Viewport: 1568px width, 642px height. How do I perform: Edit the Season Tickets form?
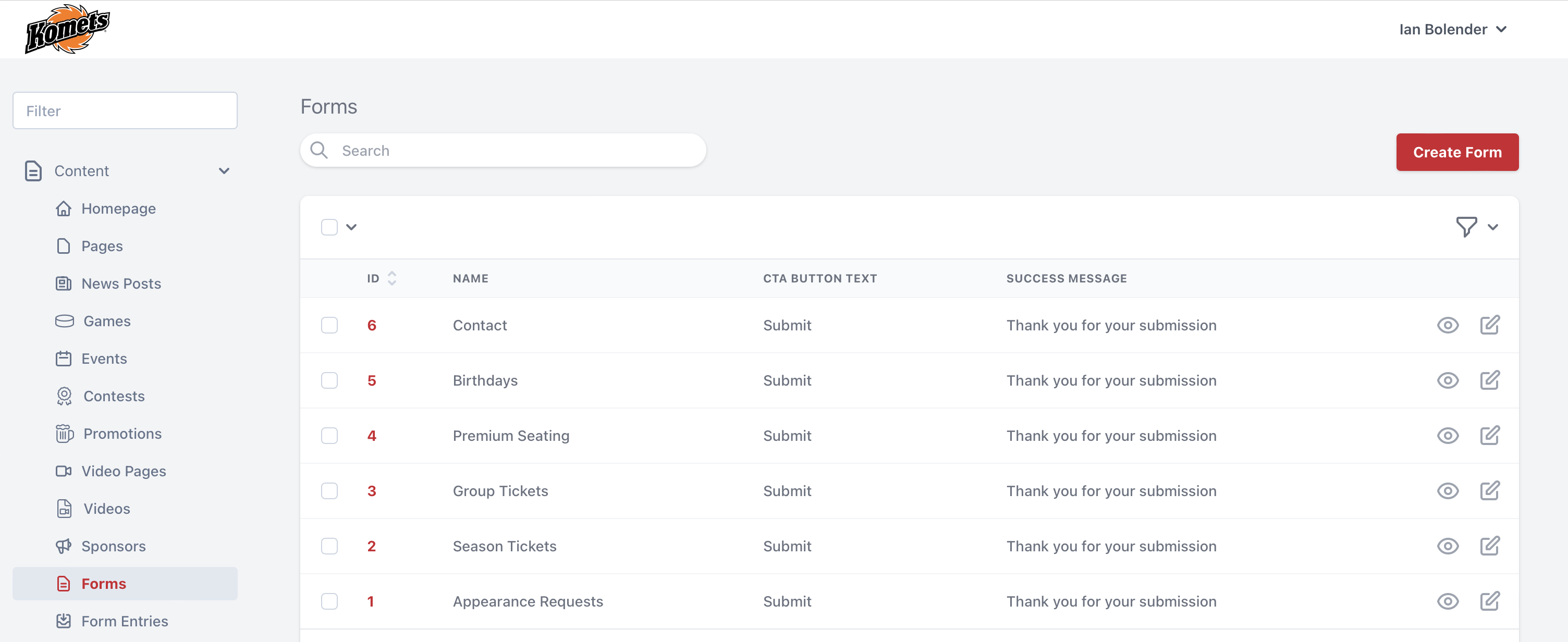(1489, 546)
